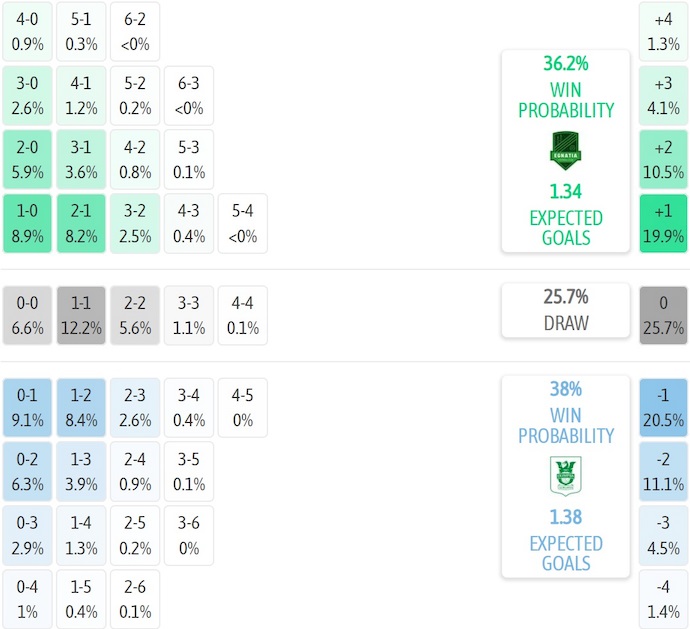Click the 38% win probability text
This screenshot has width=690, height=629.
565,389
